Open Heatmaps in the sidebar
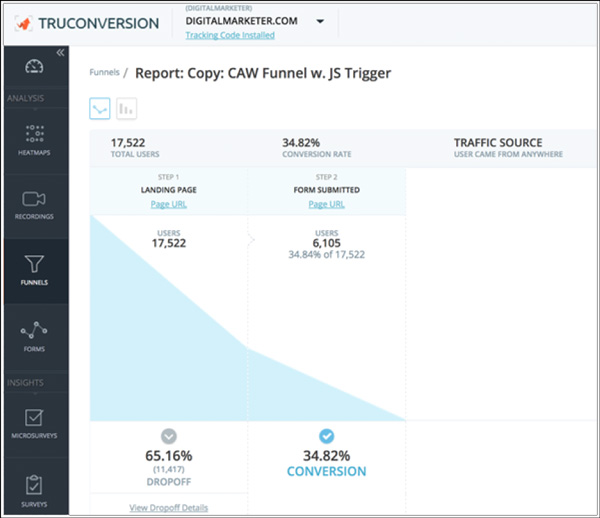The width and height of the screenshot is (600, 518). [34, 140]
